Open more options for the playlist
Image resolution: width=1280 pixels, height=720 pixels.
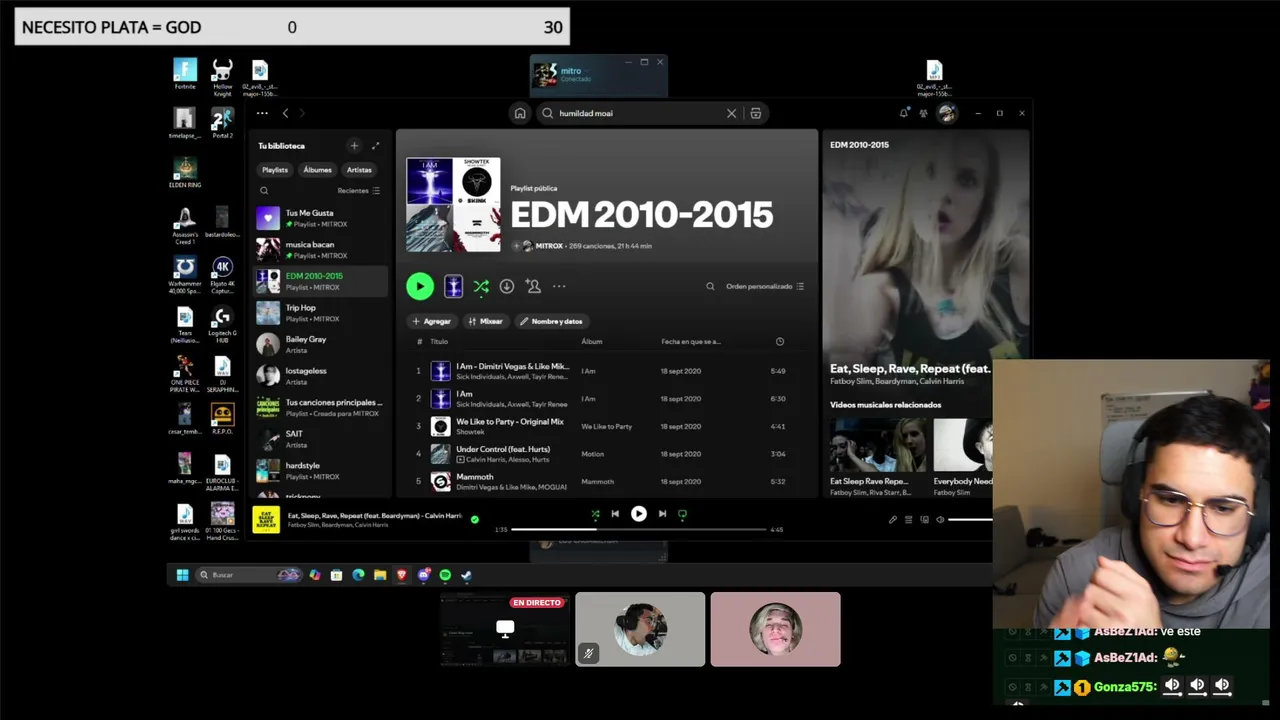(x=559, y=286)
